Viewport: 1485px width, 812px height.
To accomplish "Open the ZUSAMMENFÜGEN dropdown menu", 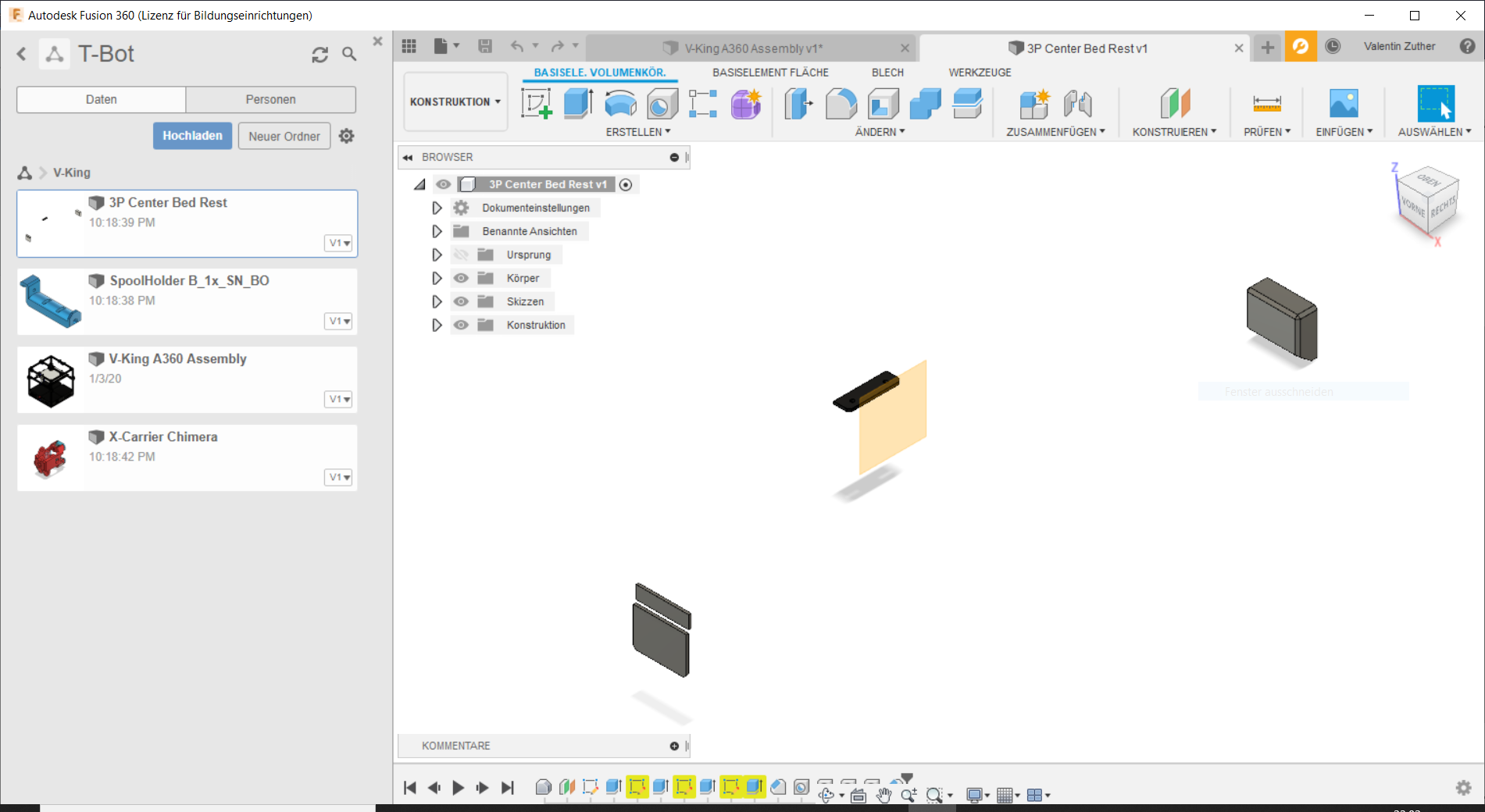I will pyautogui.click(x=1055, y=132).
